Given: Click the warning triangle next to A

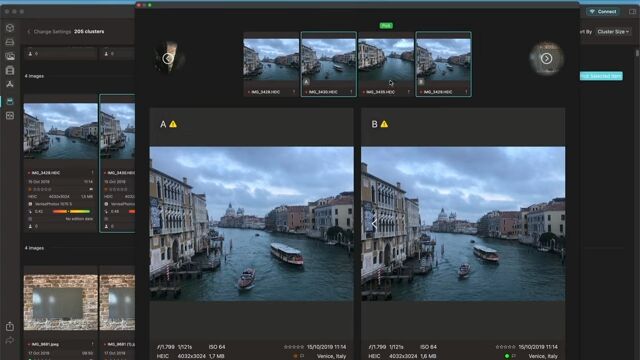Looking at the screenshot, I should (x=173, y=124).
